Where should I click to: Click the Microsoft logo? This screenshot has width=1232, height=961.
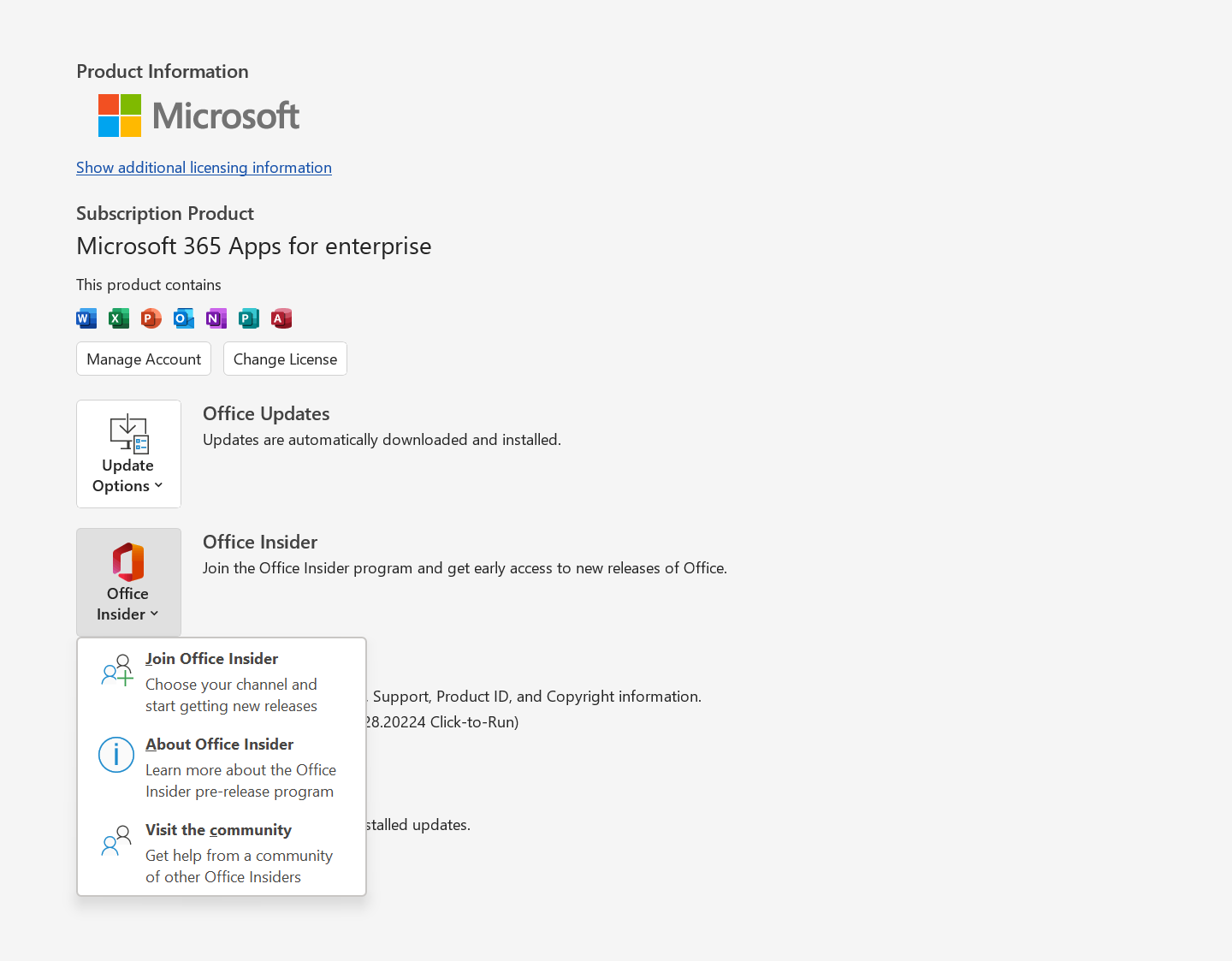(x=198, y=115)
